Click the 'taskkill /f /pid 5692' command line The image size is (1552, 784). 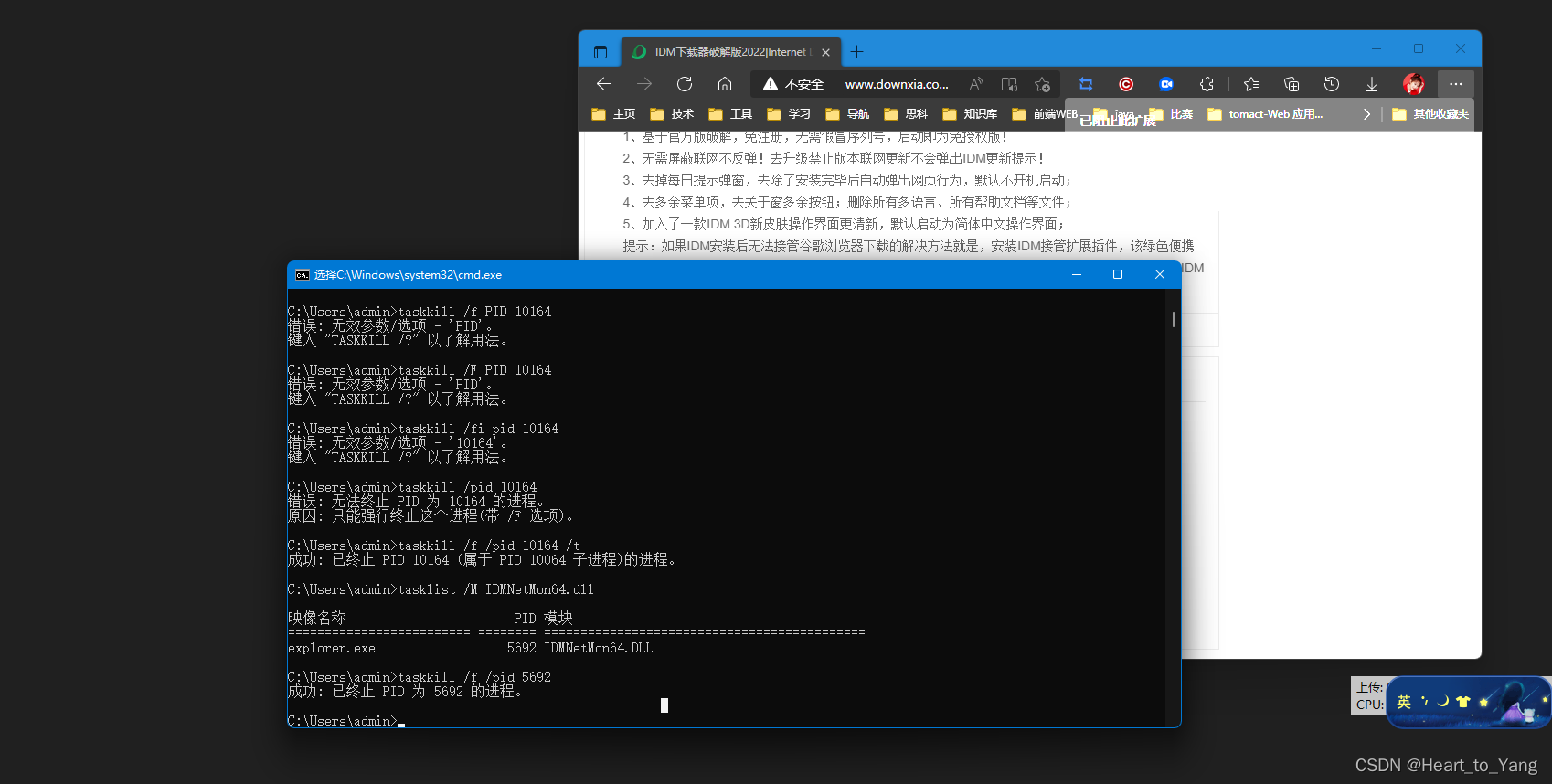coord(419,677)
